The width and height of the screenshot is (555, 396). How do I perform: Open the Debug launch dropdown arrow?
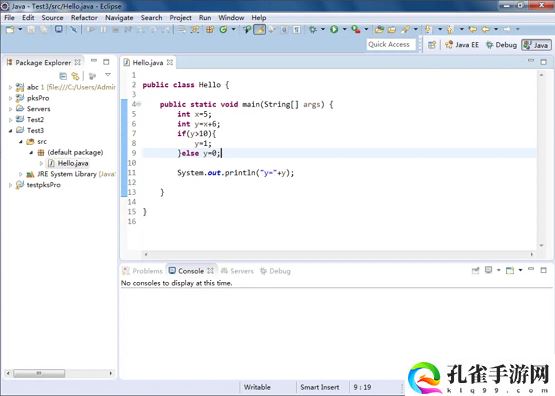click(x=322, y=29)
